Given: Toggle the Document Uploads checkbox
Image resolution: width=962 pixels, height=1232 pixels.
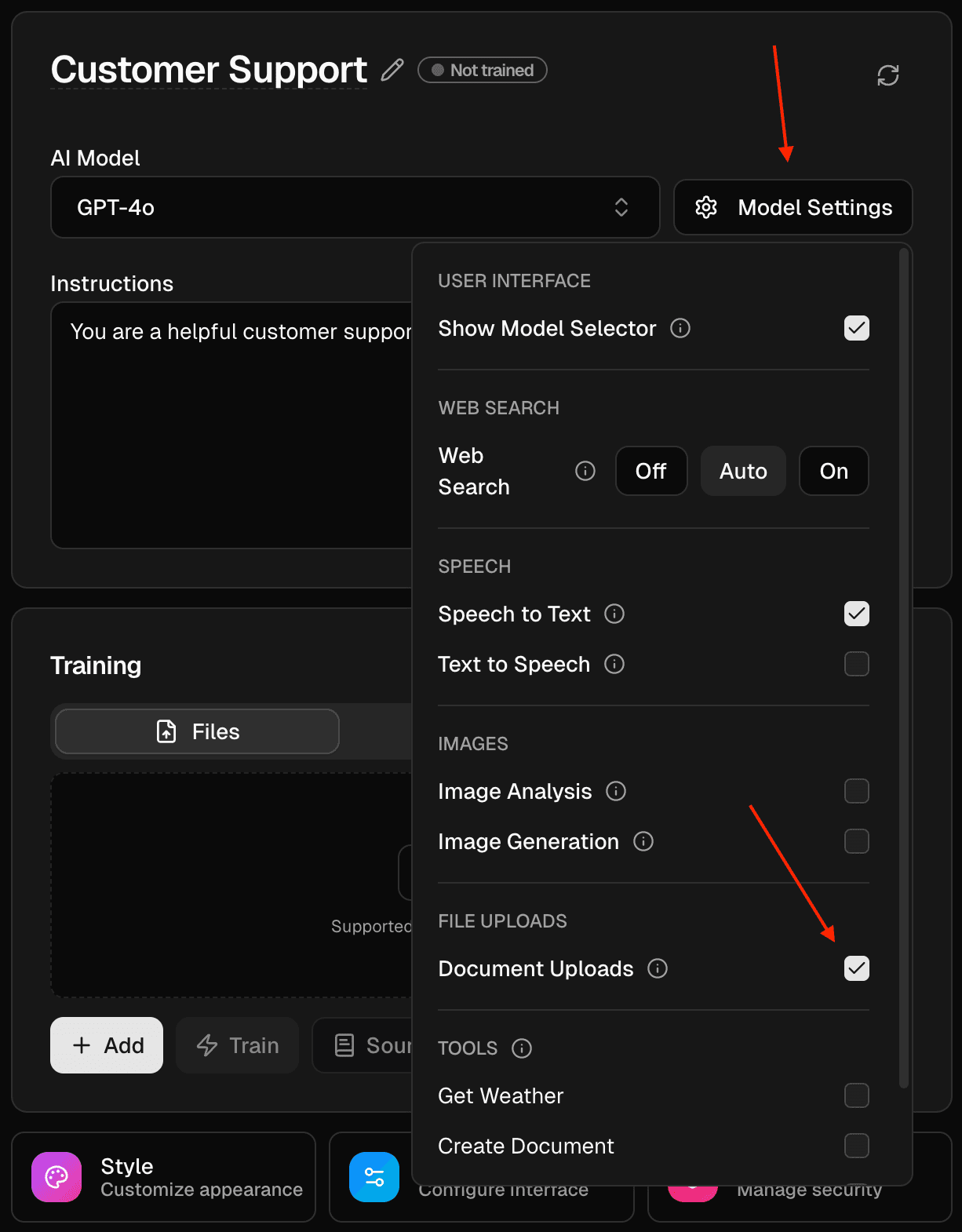Looking at the screenshot, I should click(856, 968).
